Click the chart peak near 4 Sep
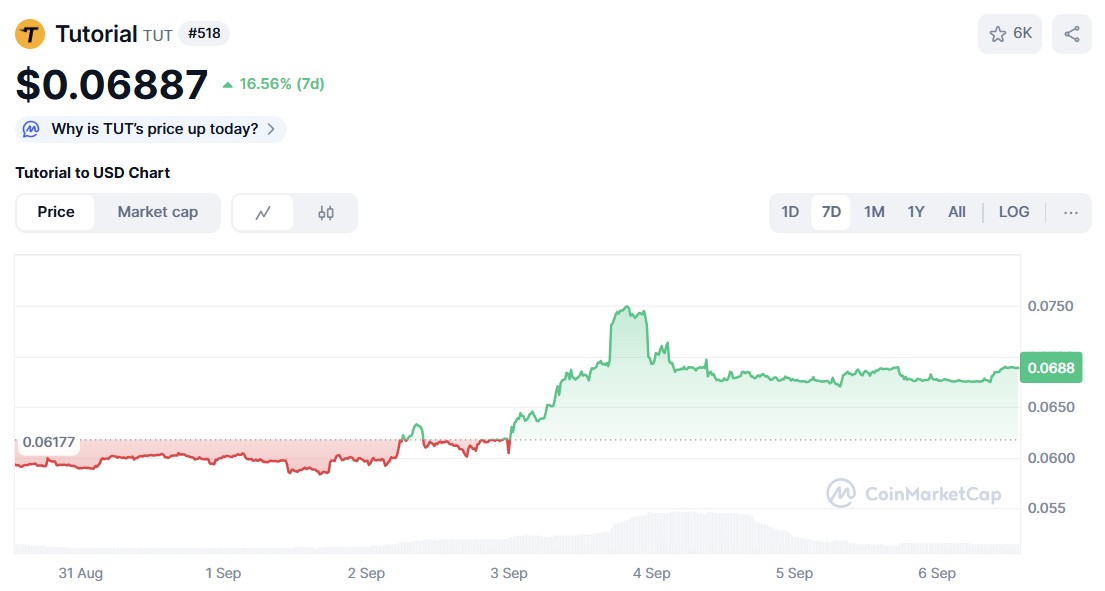 coord(626,308)
